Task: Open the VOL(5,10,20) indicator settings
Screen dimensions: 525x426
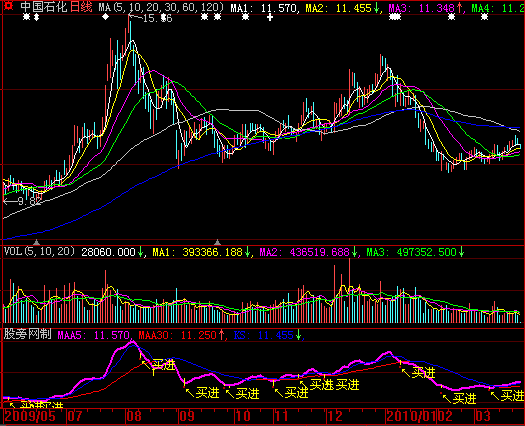Action: click(x=39, y=251)
